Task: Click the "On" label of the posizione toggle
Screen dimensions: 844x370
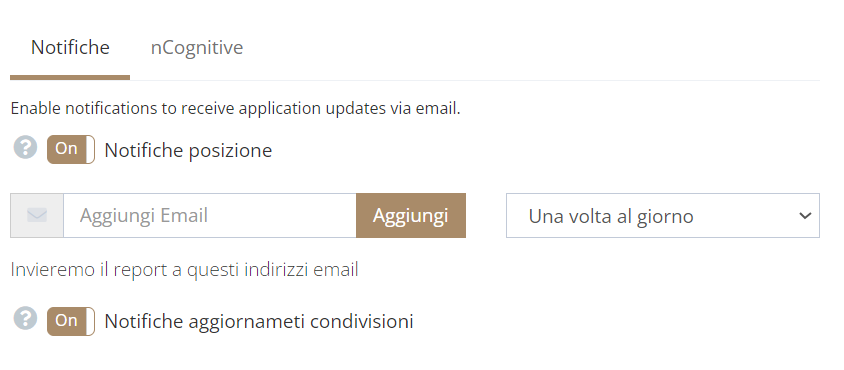Action: [66, 149]
